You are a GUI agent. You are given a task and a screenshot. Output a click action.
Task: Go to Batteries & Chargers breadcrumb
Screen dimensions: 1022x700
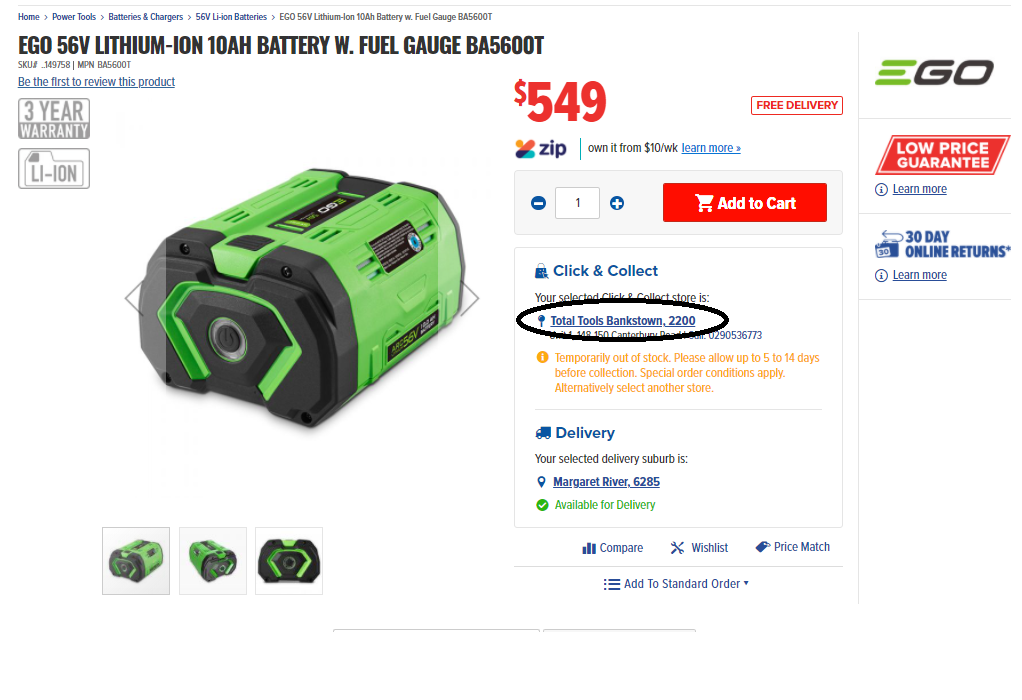pyautogui.click(x=145, y=17)
